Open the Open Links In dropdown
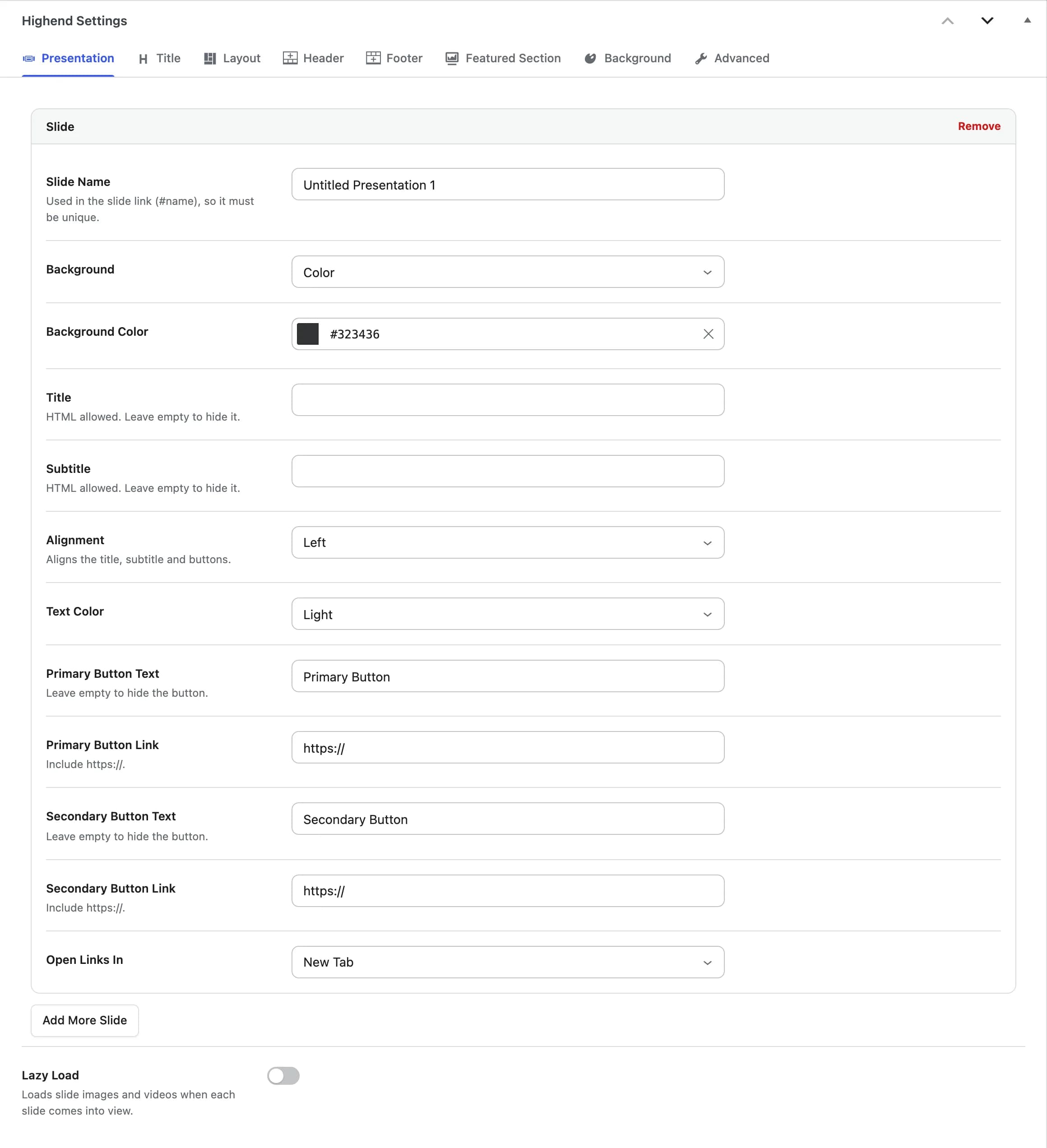 [508, 963]
